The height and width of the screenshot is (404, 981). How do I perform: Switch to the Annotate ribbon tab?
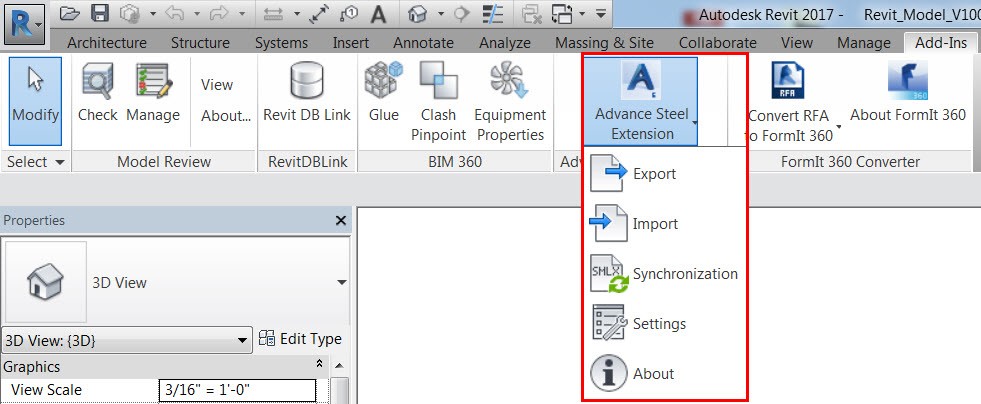[424, 43]
